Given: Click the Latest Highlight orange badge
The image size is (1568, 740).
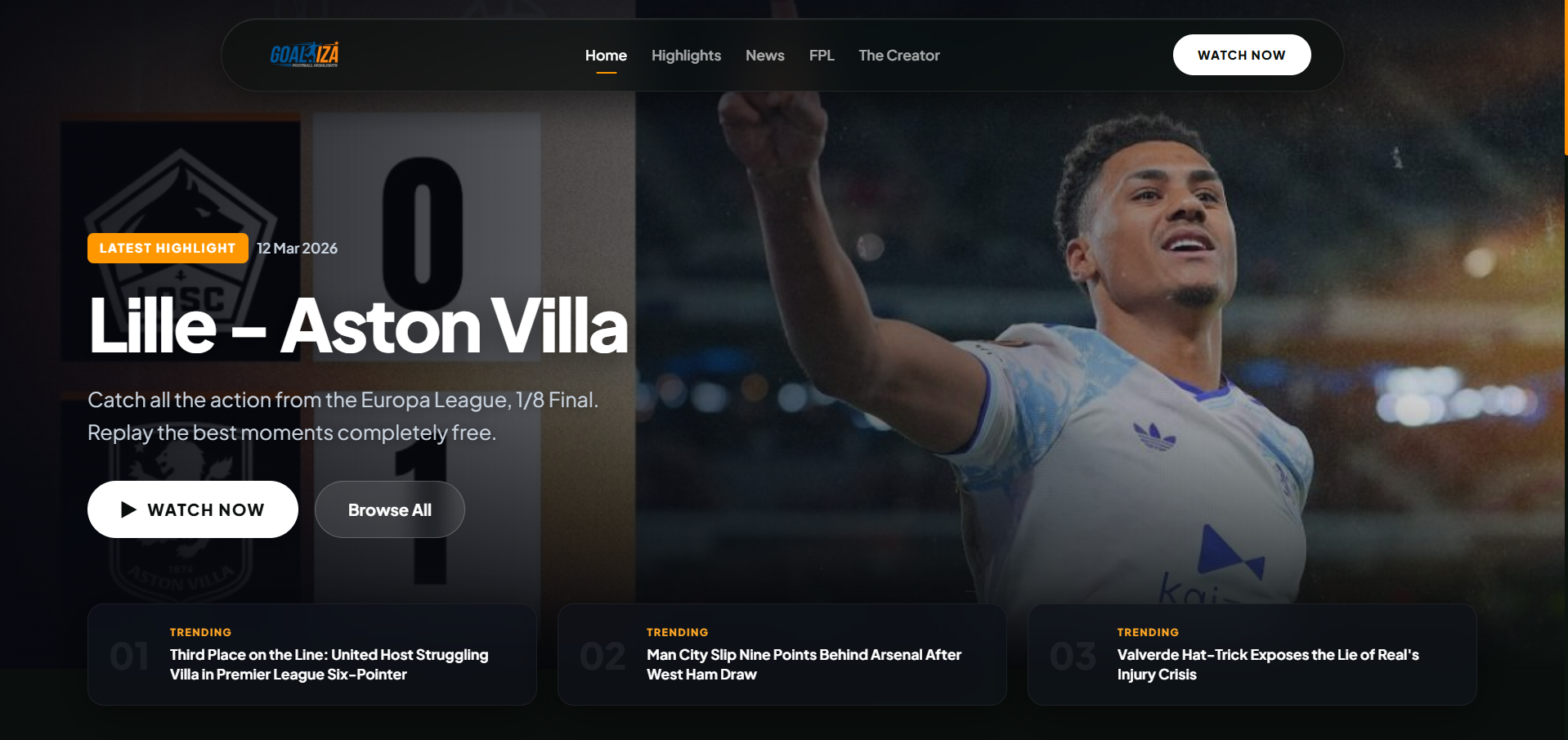Looking at the screenshot, I should tap(168, 248).
